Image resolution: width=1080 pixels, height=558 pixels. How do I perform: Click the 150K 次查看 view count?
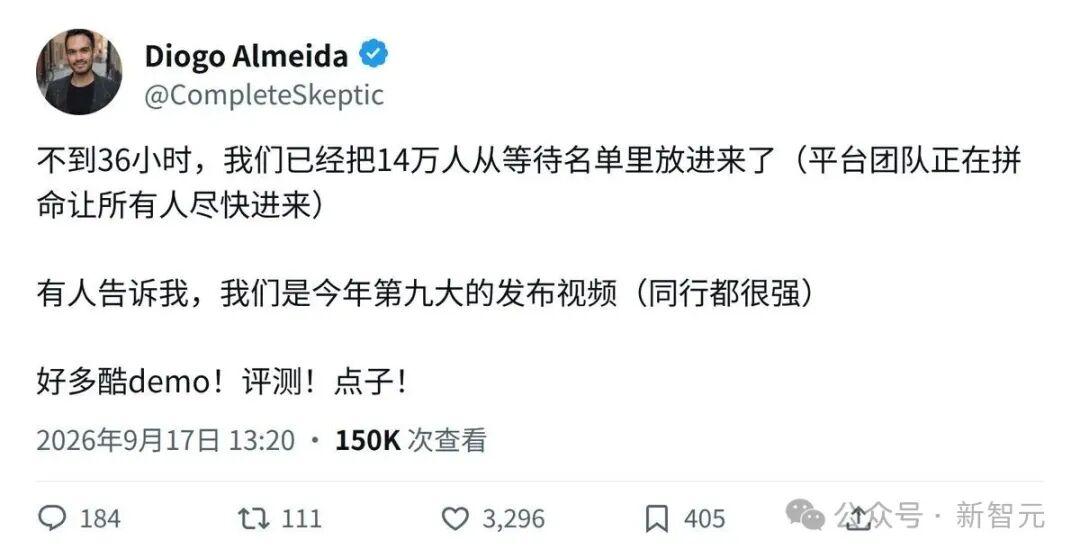pyautogui.click(x=411, y=441)
